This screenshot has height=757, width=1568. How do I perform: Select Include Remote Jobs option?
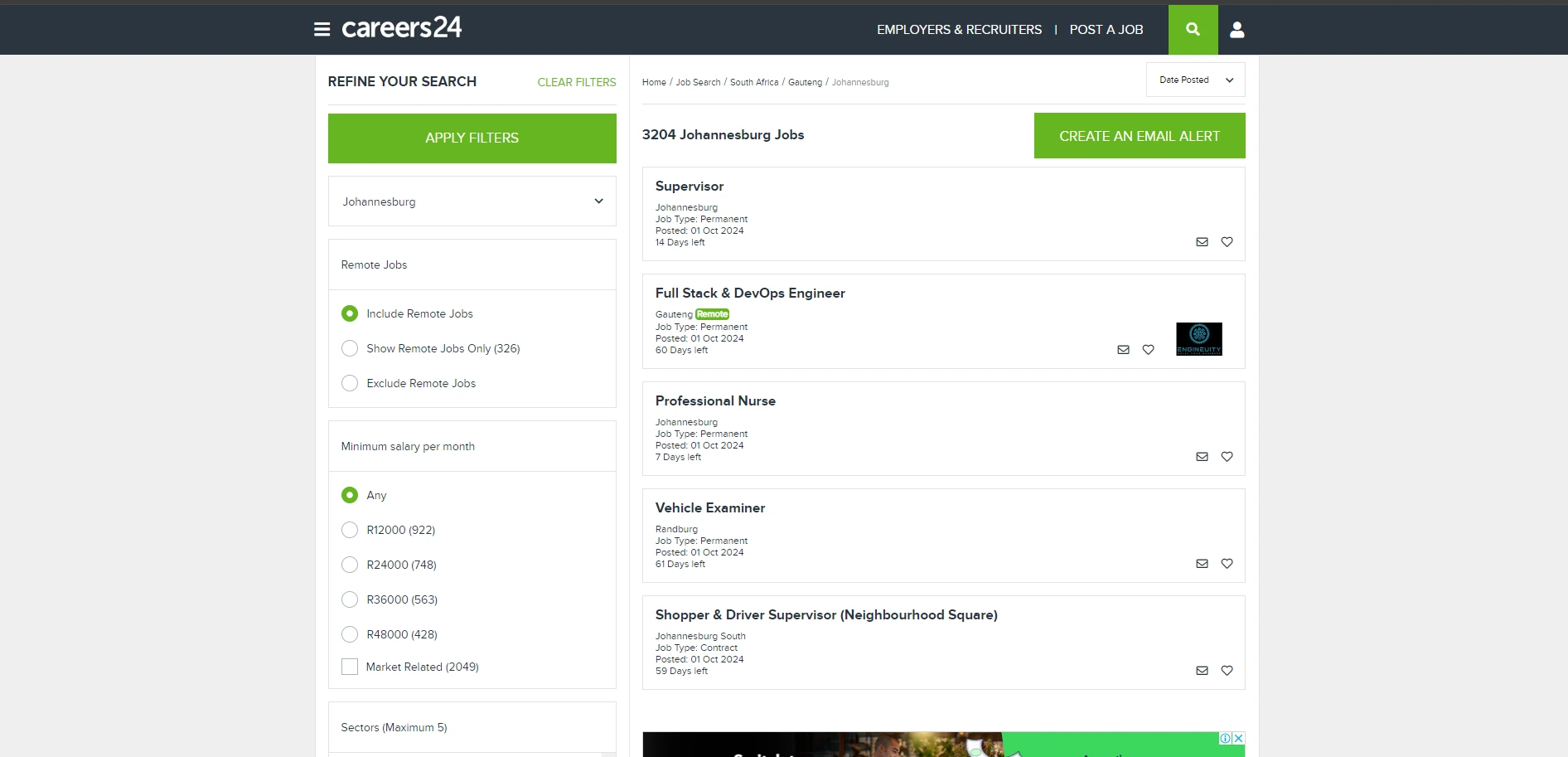[350, 313]
